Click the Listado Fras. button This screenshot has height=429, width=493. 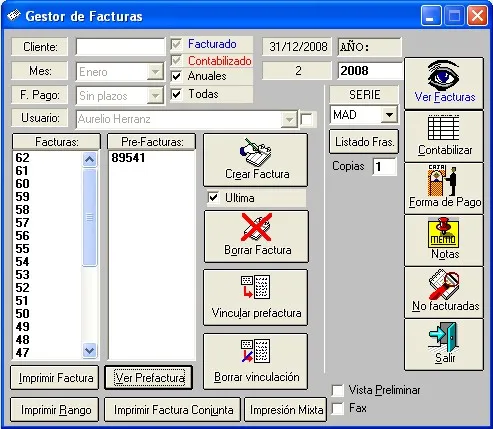(x=364, y=142)
